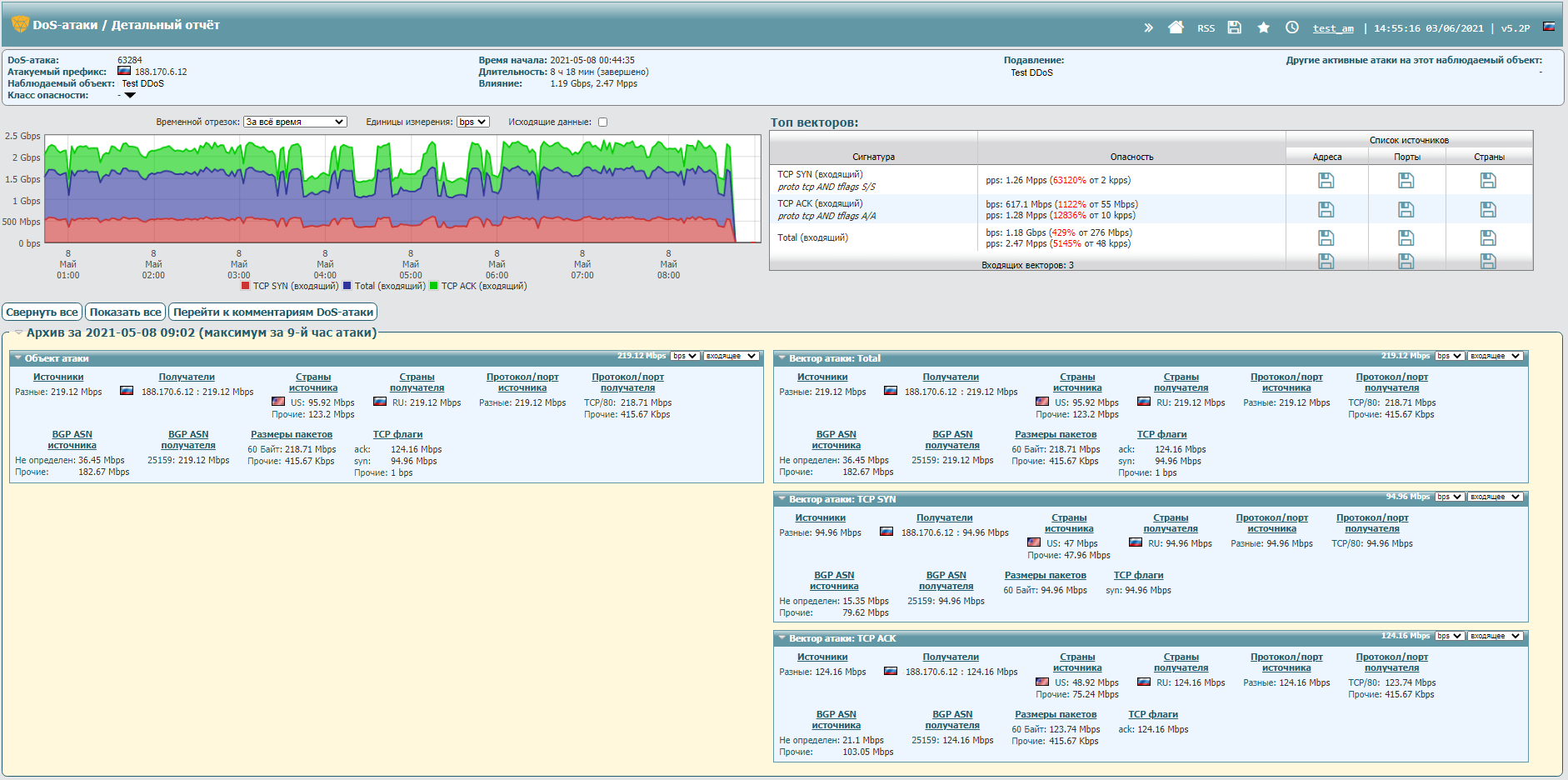Image resolution: width=1568 pixels, height=780 pixels.
Task: Go to the Home page icon
Action: coord(1176,27)
